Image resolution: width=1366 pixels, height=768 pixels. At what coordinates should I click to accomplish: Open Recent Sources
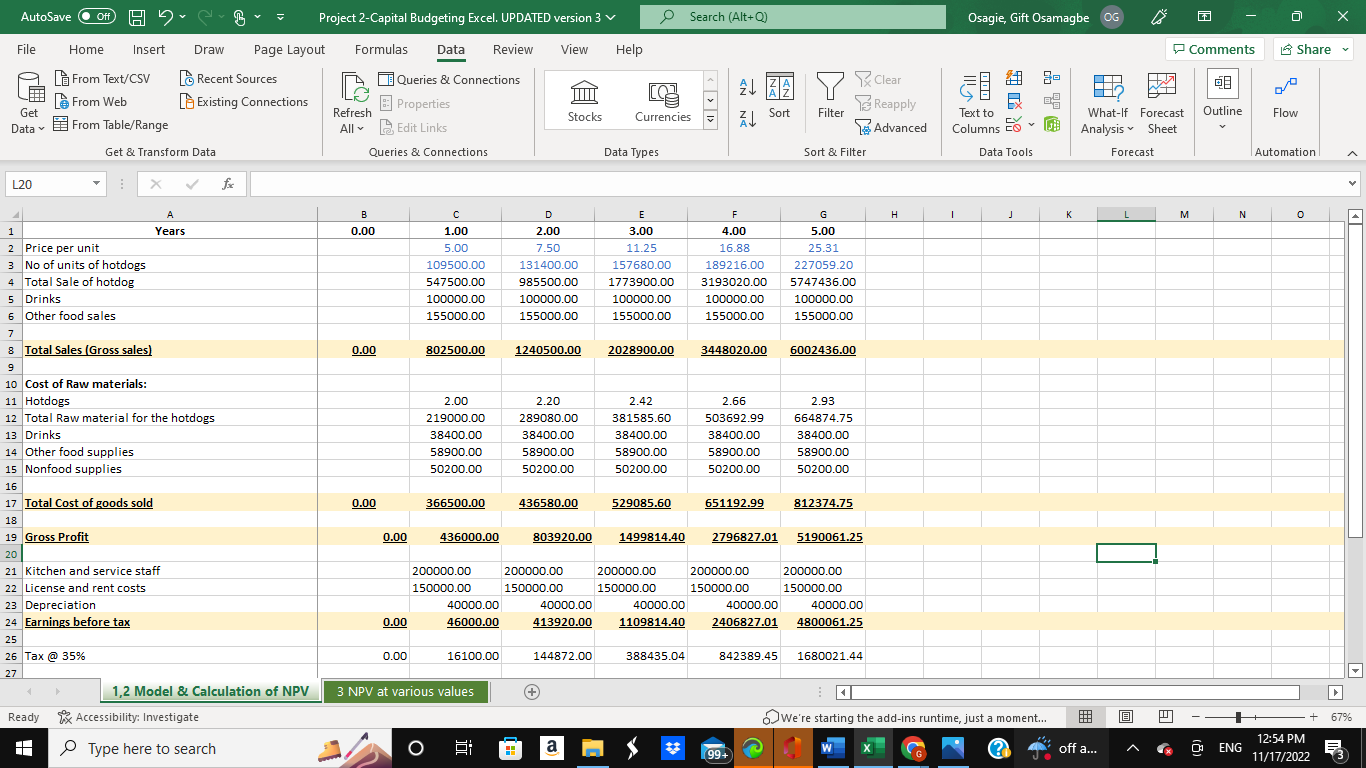[x=228, y=78]
